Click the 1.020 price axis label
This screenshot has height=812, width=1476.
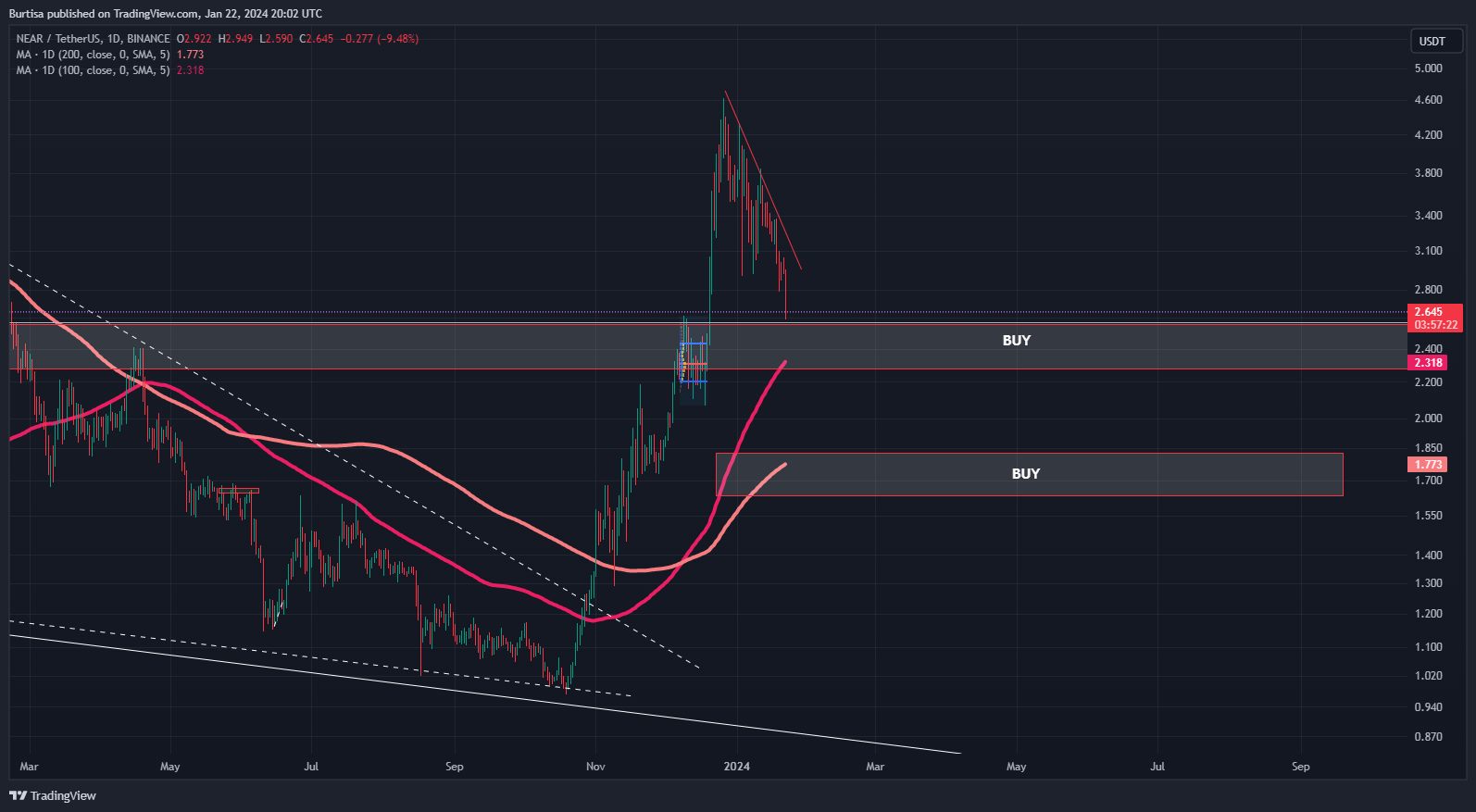point(1428,676)
